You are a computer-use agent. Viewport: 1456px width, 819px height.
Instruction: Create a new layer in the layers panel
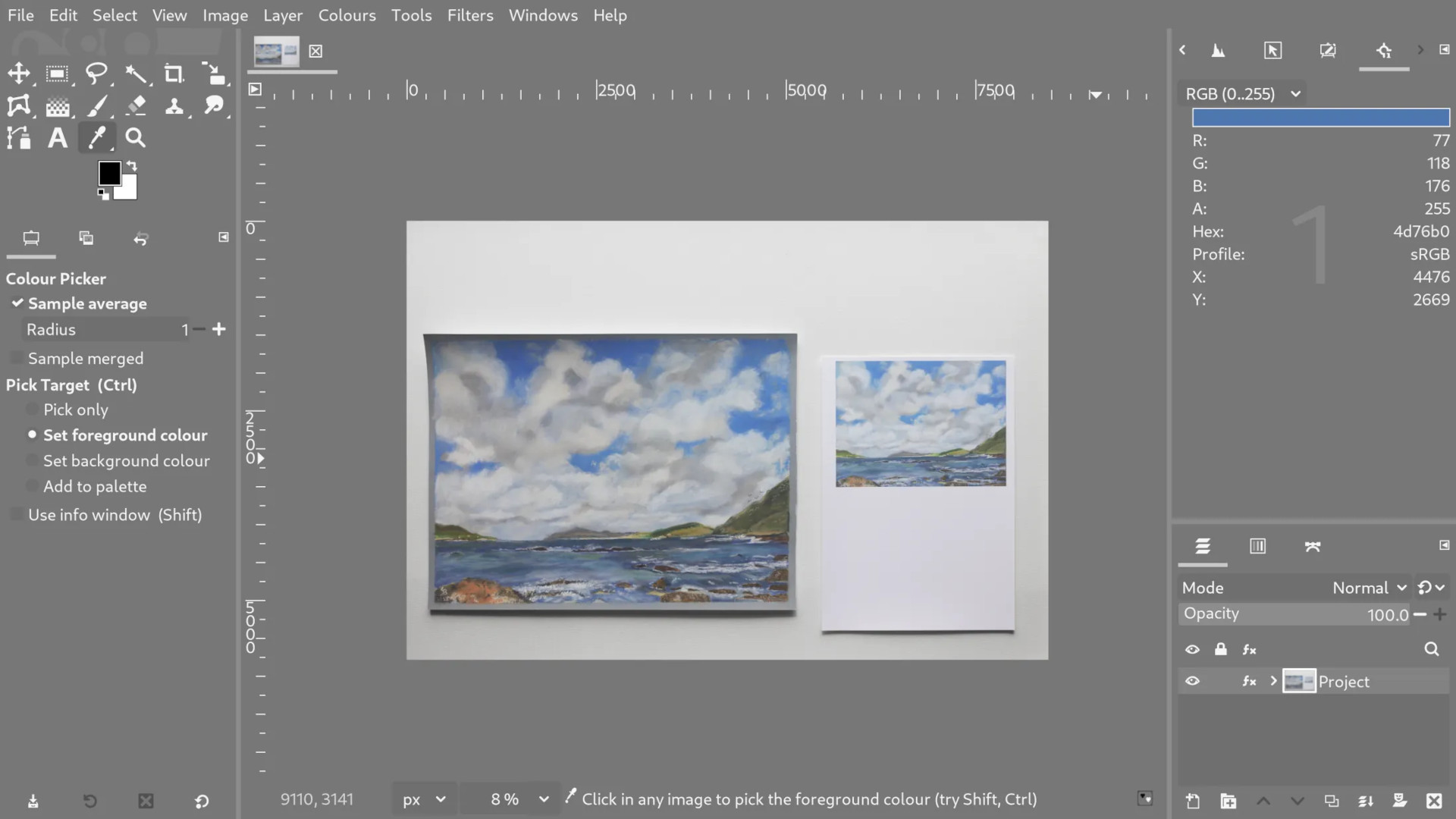1193,801
